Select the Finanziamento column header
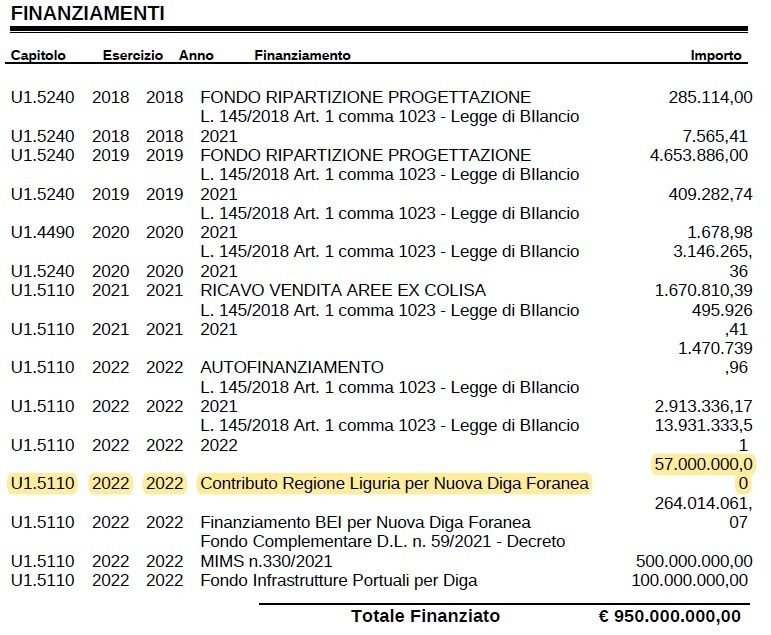This screenshot has height=635, width=771. [302, 56]
